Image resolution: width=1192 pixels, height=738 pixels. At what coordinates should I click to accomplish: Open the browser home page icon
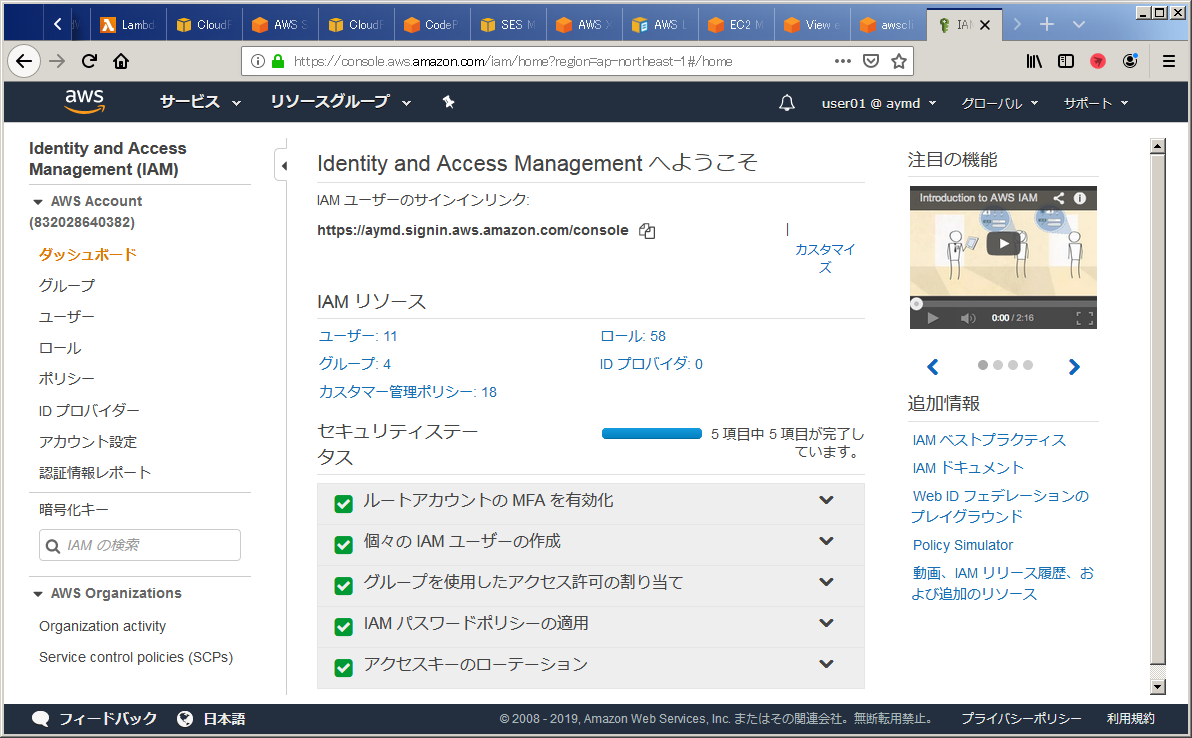coord(121,62)
